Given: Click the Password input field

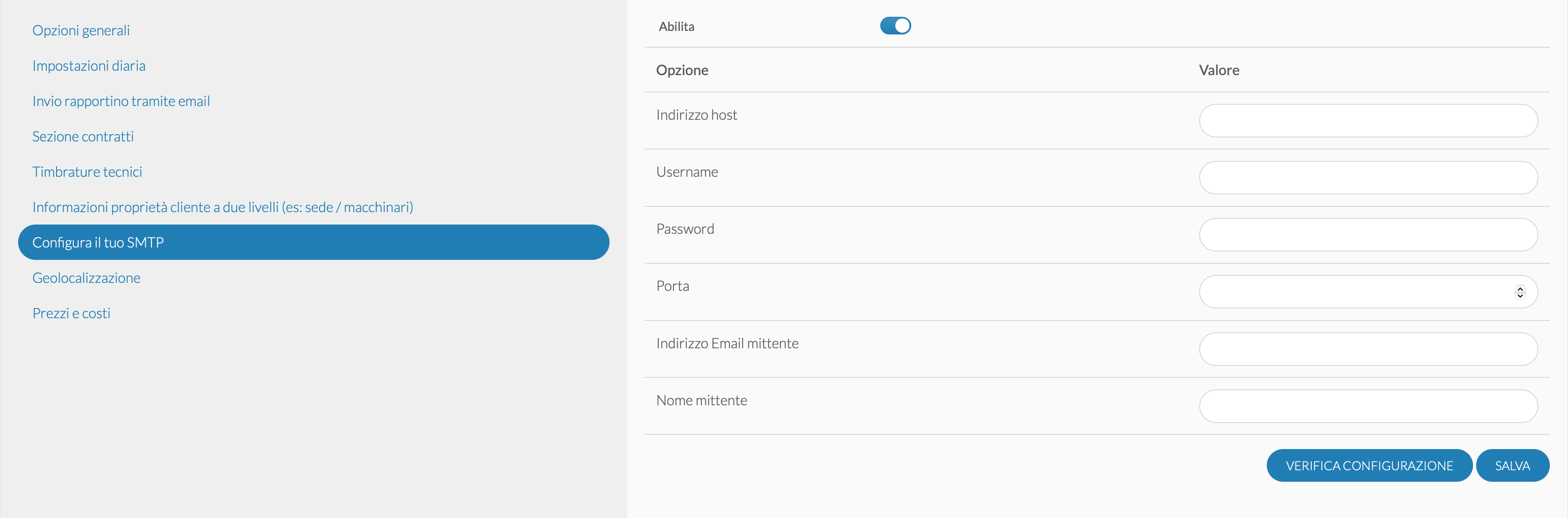Looking at the screenshot, I should pyautogui.click(x=1368, y=235).
